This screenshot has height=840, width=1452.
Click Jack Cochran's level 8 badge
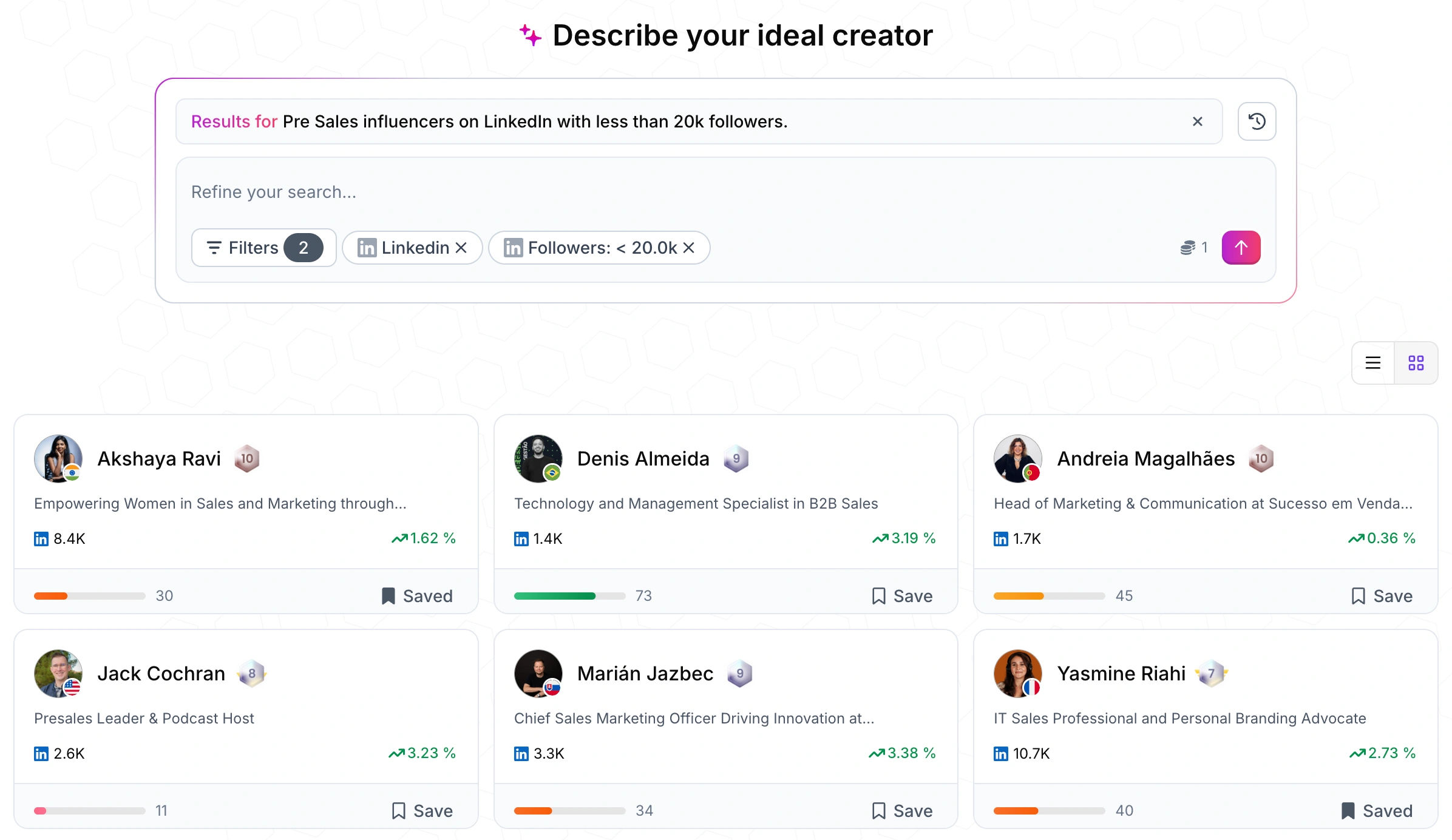[251, 674]
